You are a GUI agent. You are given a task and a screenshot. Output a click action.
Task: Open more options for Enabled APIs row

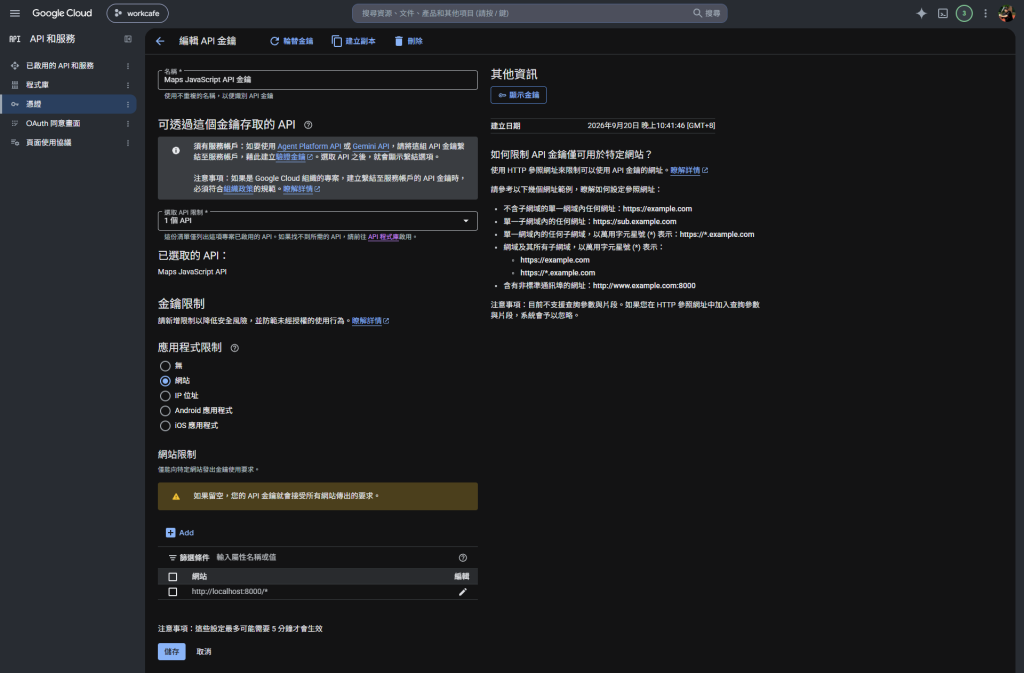[x=127, y=66]
